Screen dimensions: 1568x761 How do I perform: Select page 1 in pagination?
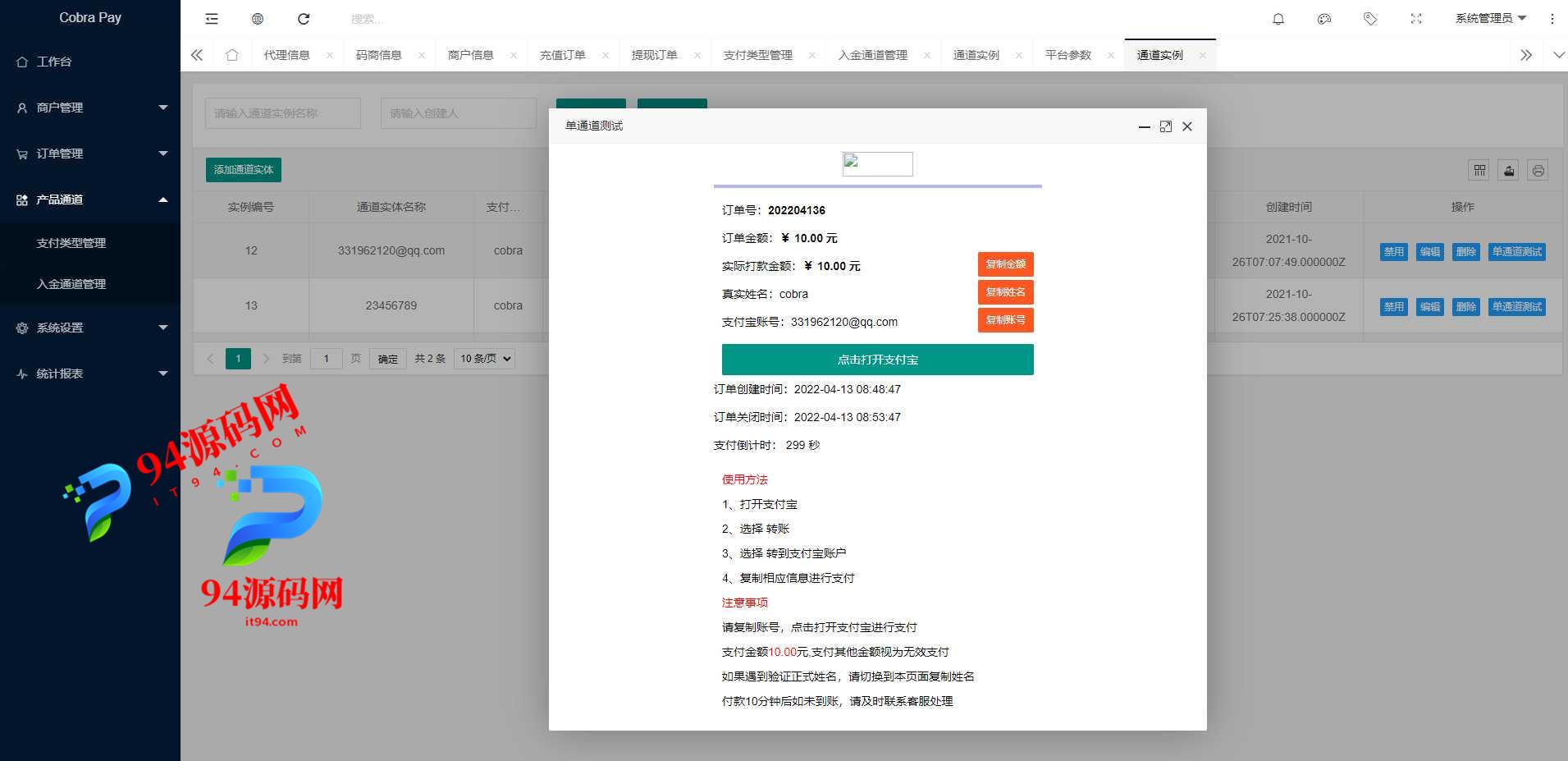(238, 359)
